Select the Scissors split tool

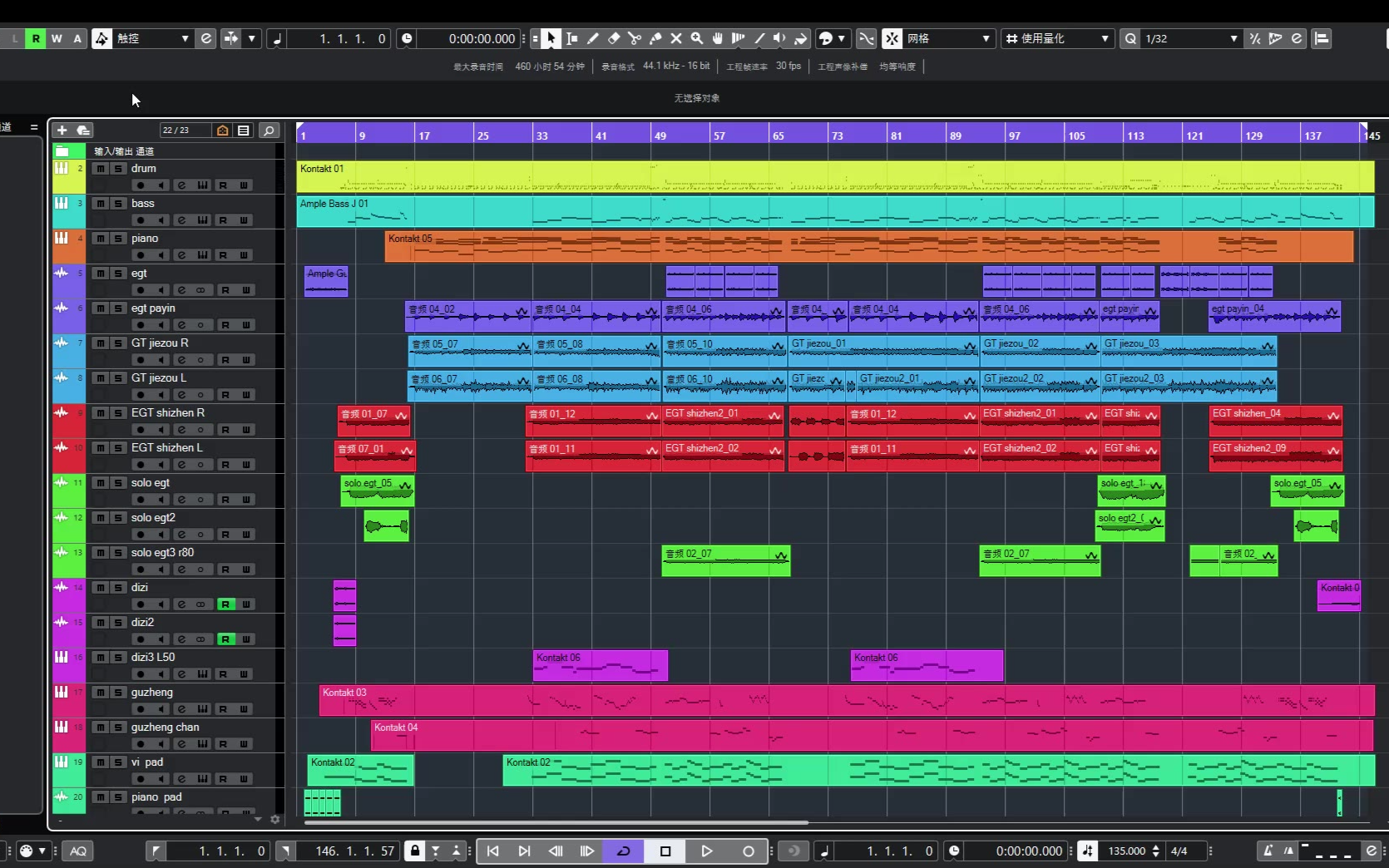(635, 38)
